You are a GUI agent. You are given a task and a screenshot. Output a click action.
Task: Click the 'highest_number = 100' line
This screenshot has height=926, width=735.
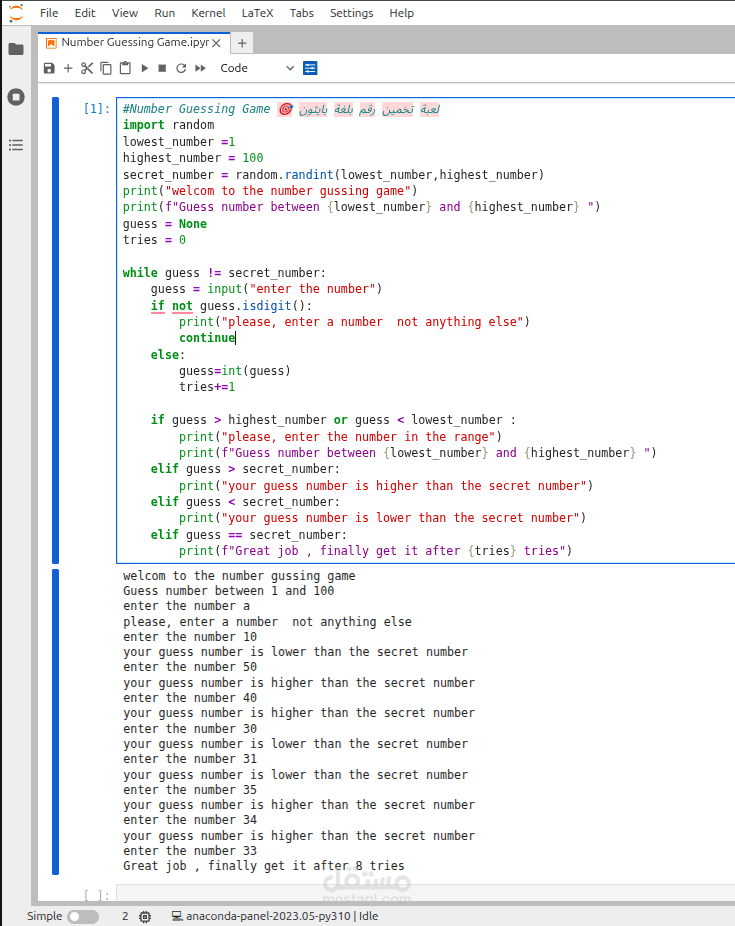click(x=193, y=158)
